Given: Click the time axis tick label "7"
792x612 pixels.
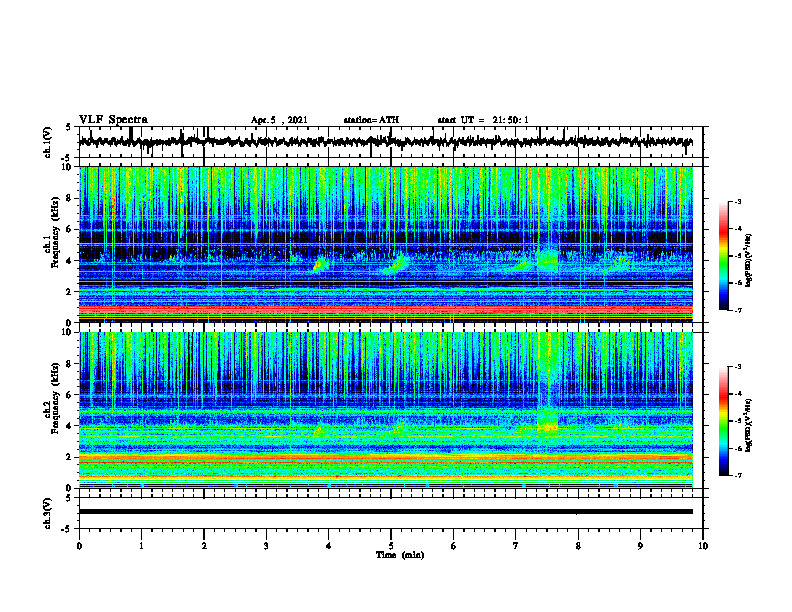Looking at the screenshot, I should [516, 546].
